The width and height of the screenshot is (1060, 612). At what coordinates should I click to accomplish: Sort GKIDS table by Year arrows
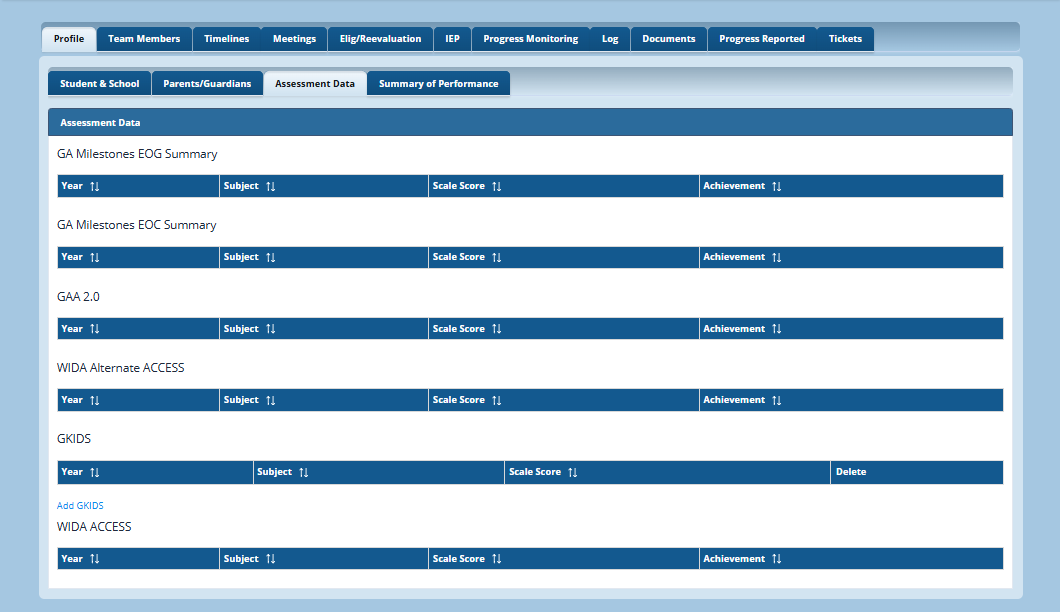tap(95, 472)
